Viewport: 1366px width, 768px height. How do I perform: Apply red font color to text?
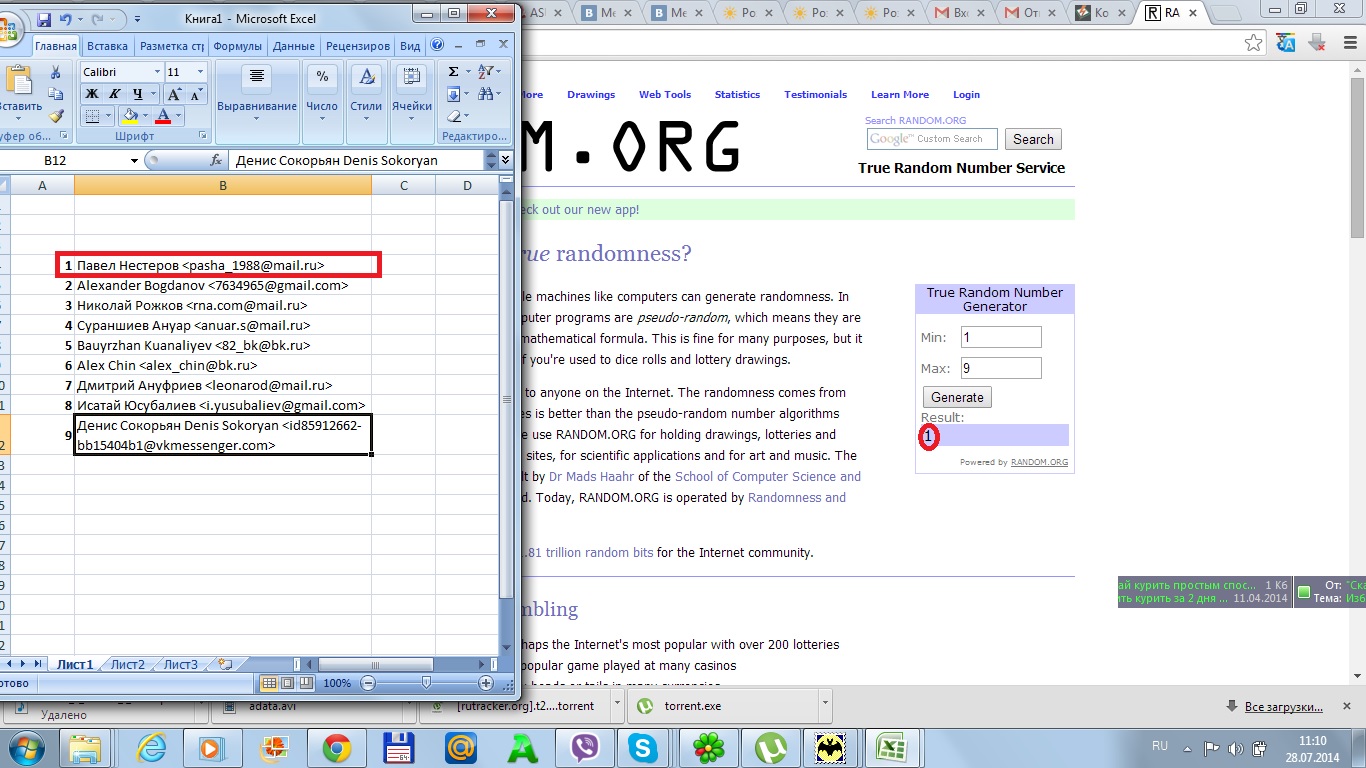[163, 116]
